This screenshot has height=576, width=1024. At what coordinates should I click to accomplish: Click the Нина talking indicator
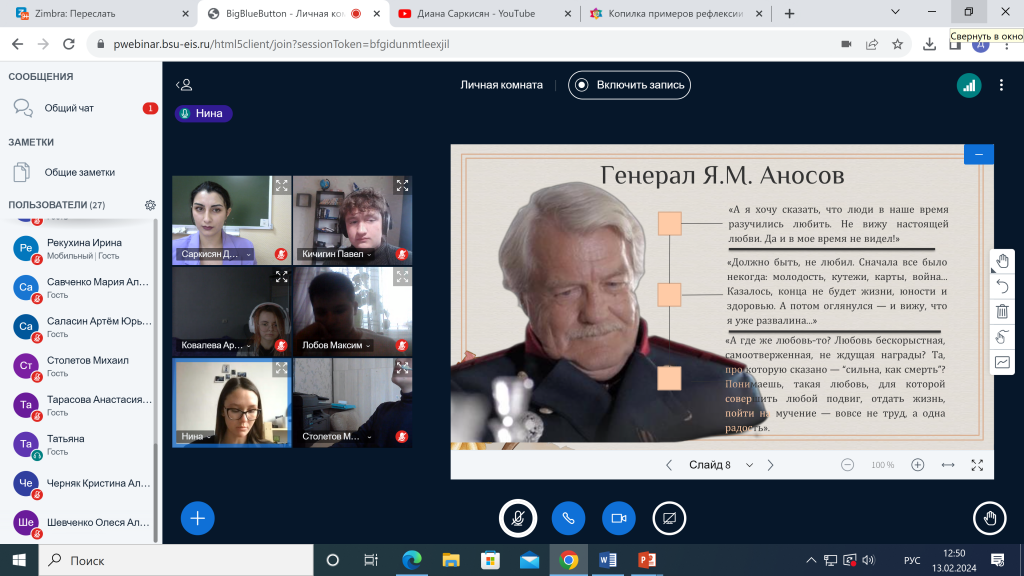tap(203, 114)
